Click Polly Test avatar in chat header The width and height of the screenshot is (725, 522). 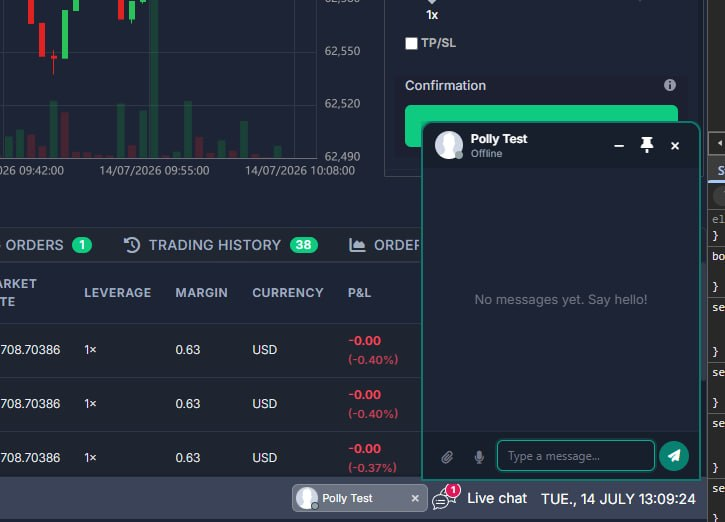coord(449,145)
